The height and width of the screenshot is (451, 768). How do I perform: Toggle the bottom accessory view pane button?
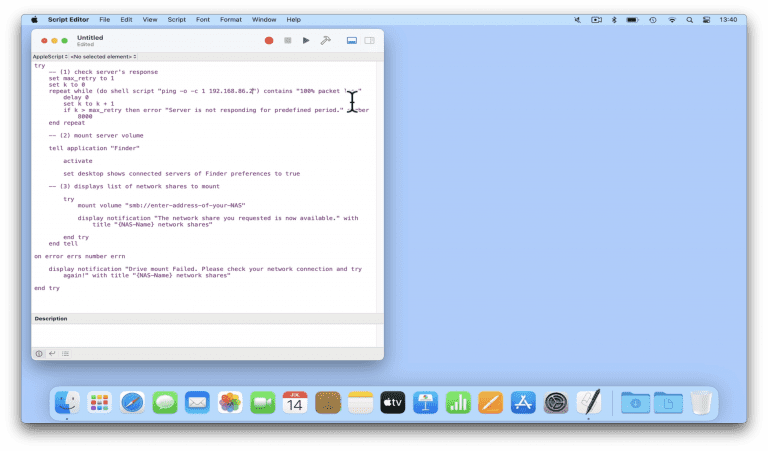tap(352, 41)
